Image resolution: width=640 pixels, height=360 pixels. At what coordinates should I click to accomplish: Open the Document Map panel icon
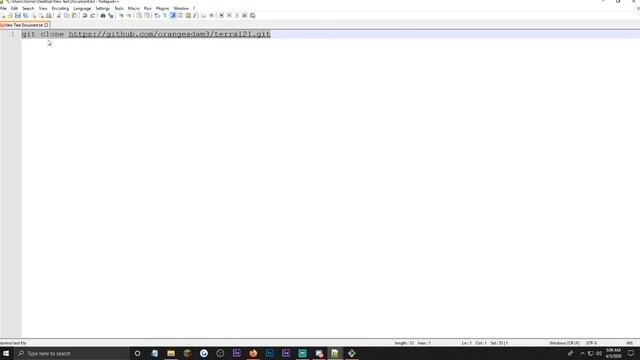click(x=188, y=16)
